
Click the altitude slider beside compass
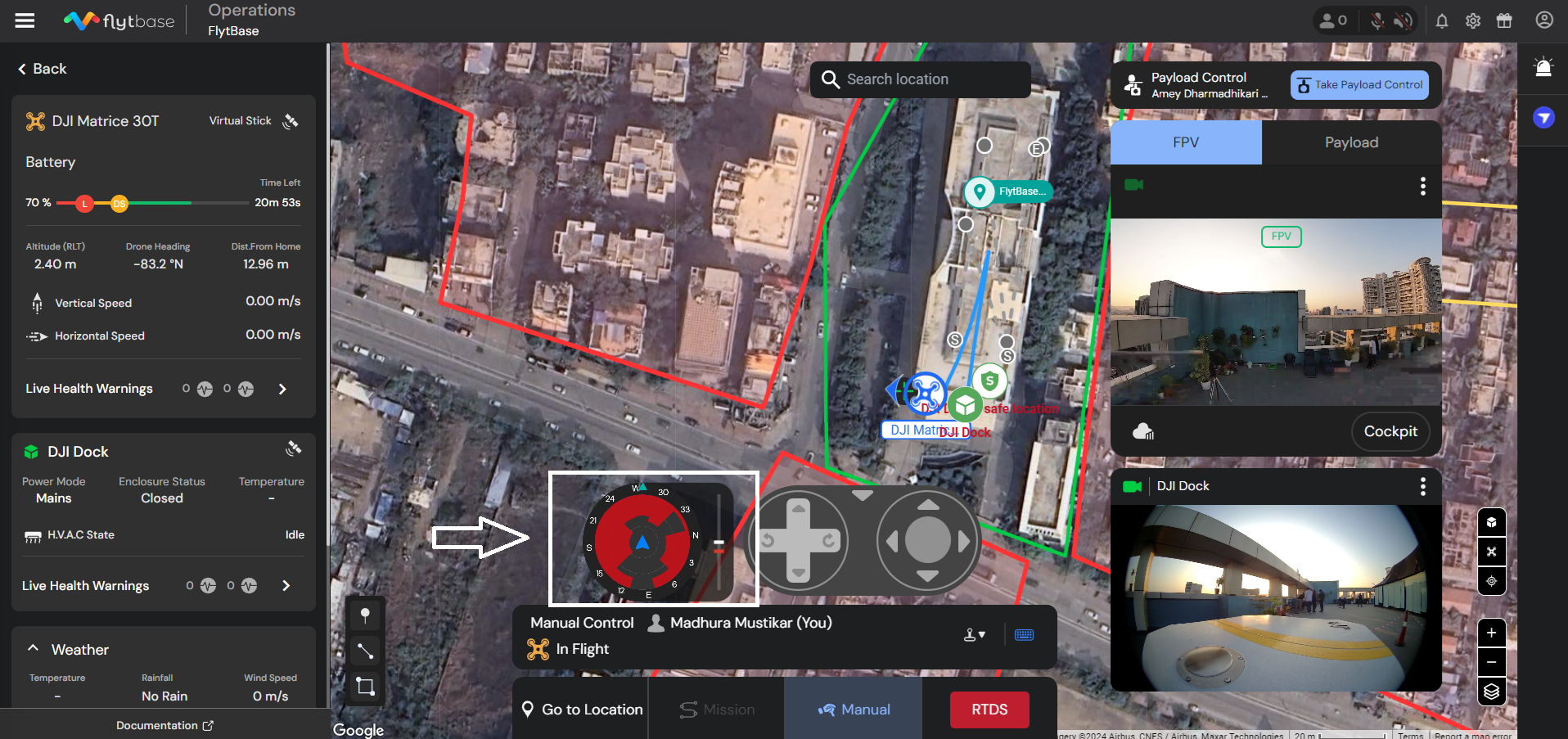pos(719,543)
